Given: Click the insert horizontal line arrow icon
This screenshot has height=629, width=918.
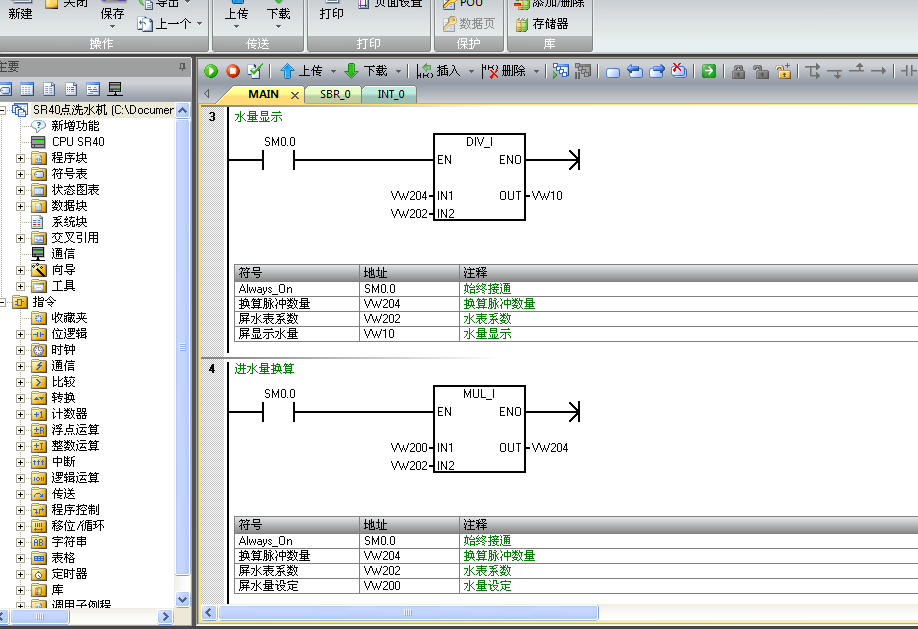Looking at the screenshot, I should click(878, 71).
